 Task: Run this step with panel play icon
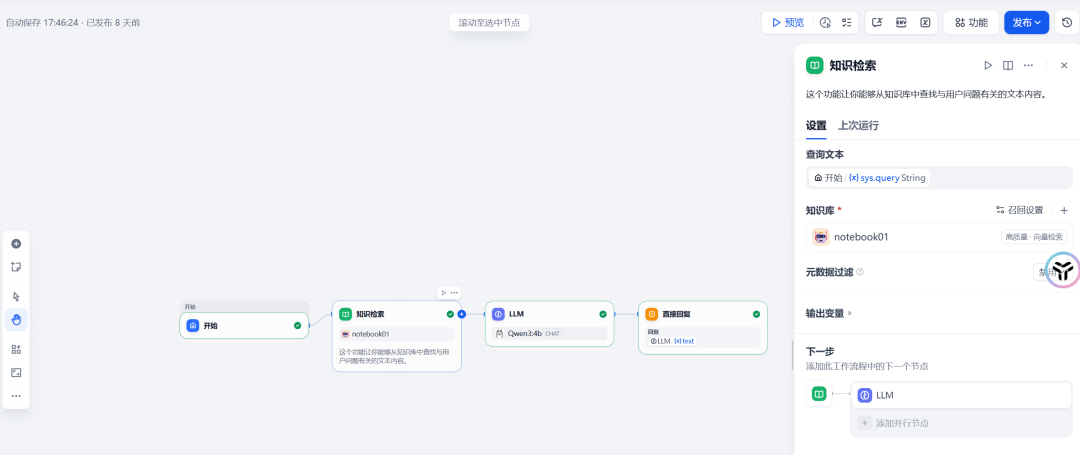[988, 65]
